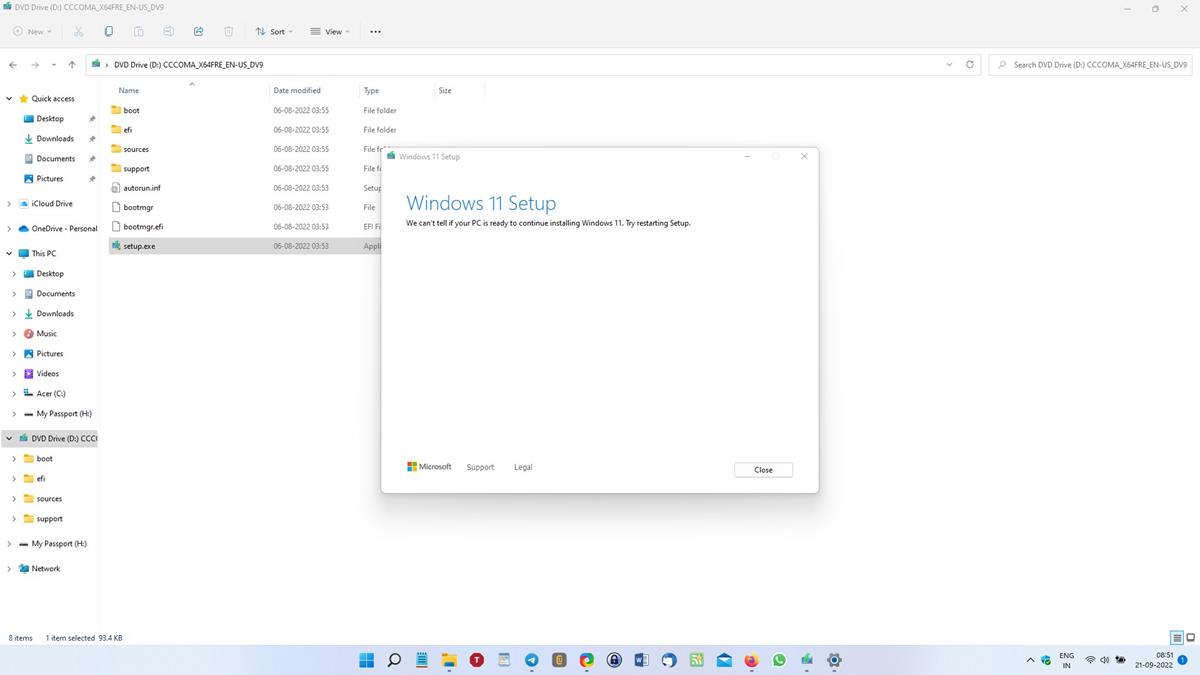Click the address bar path text
The height and width of the screenshot is (675, 1200).
(x=189, y=65)
